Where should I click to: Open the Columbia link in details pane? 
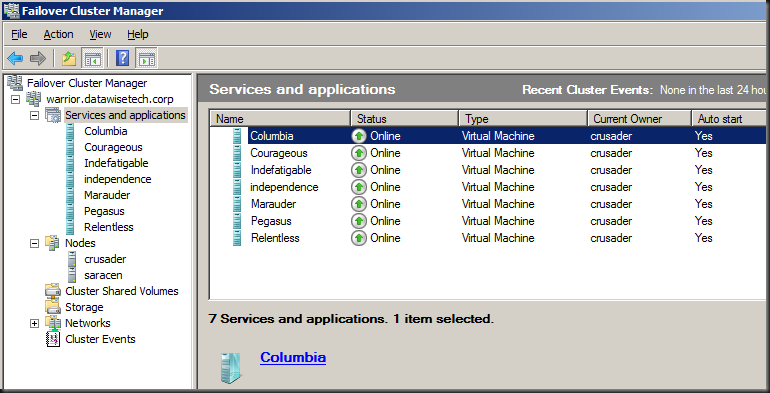pyautogui.click(x=293, y=357)
